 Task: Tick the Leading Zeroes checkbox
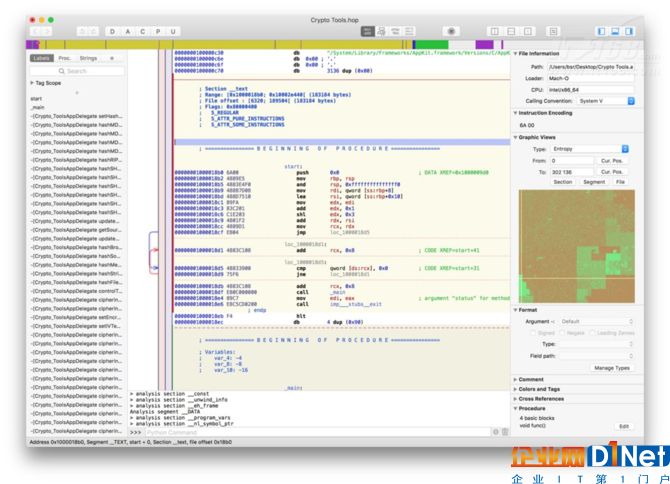[x=592, y=333]
